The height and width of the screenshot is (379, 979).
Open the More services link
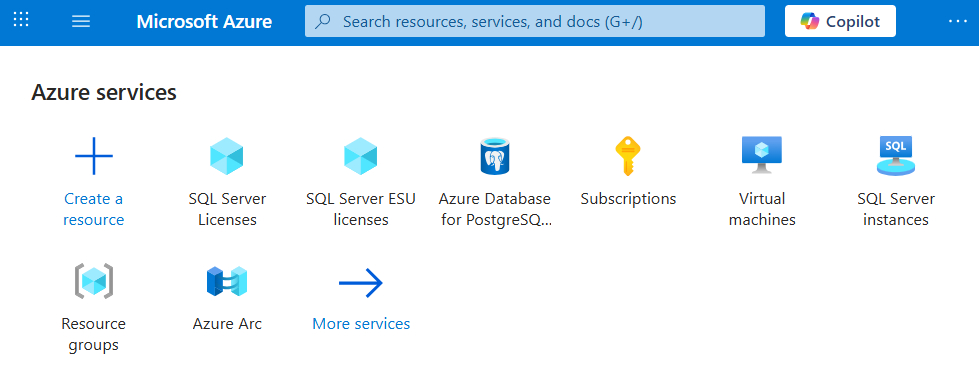[361, 324]
